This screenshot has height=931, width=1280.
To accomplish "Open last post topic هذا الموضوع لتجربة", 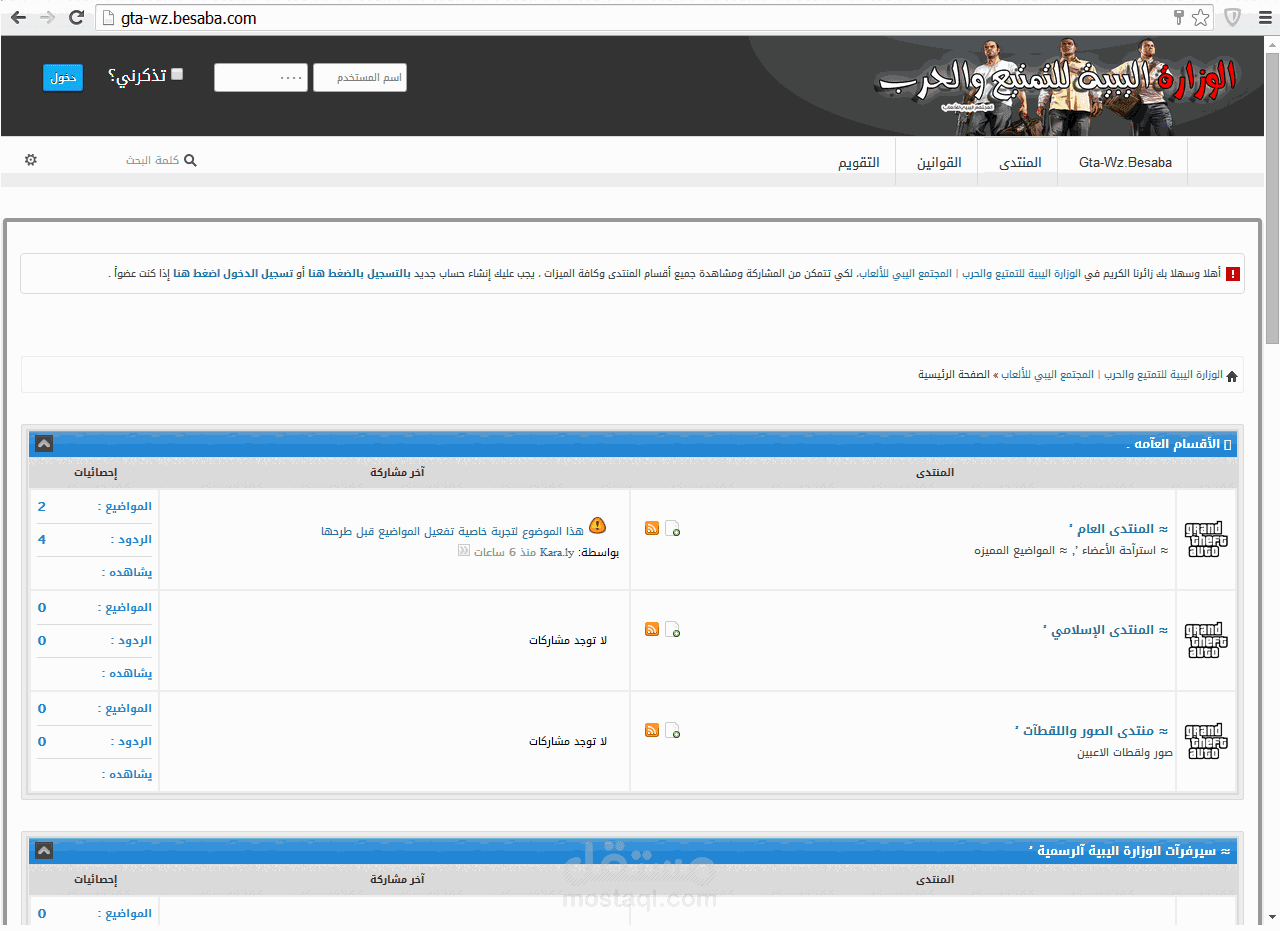I will point(452,530).
